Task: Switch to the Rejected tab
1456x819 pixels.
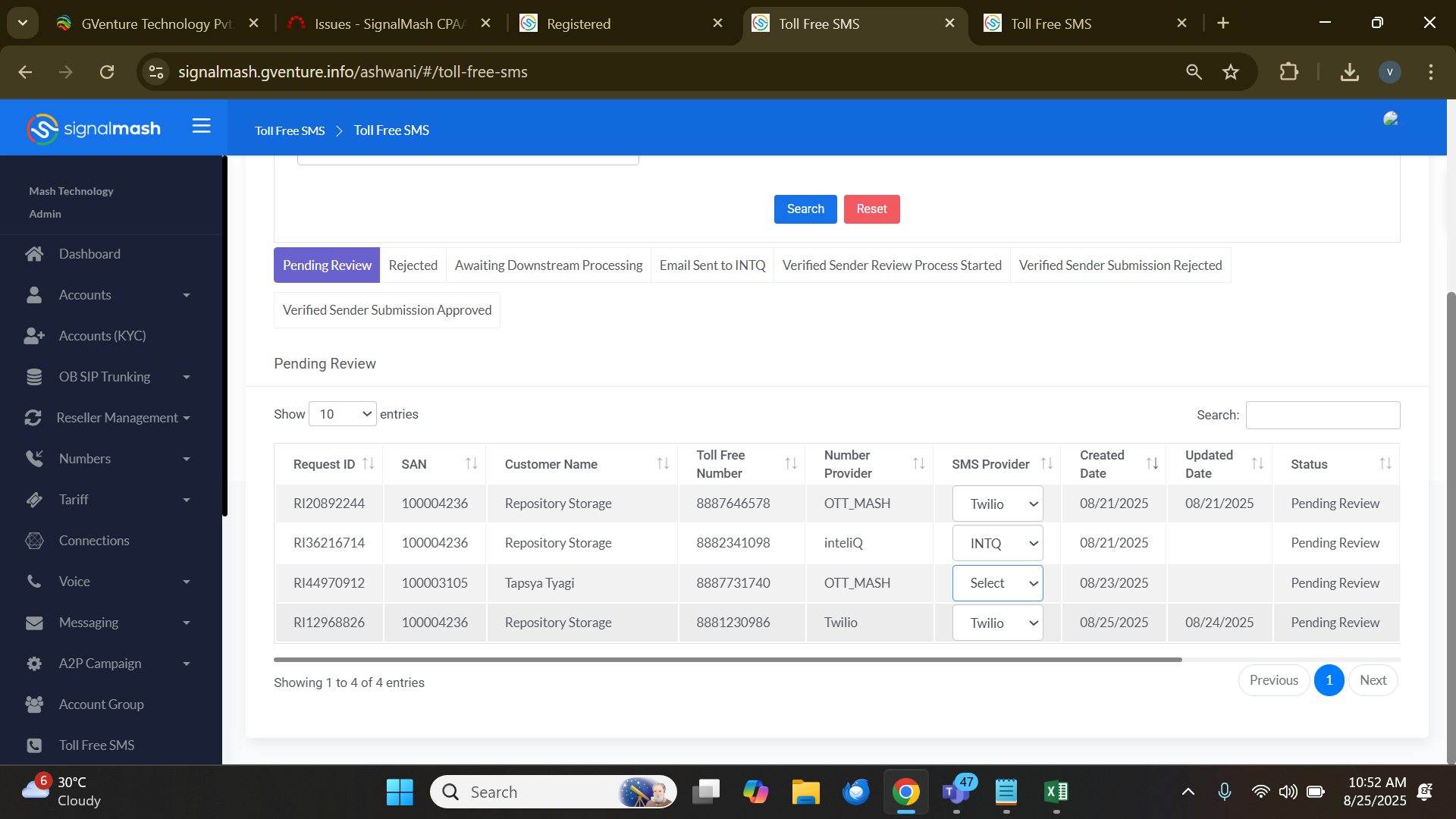Action: 413,265
